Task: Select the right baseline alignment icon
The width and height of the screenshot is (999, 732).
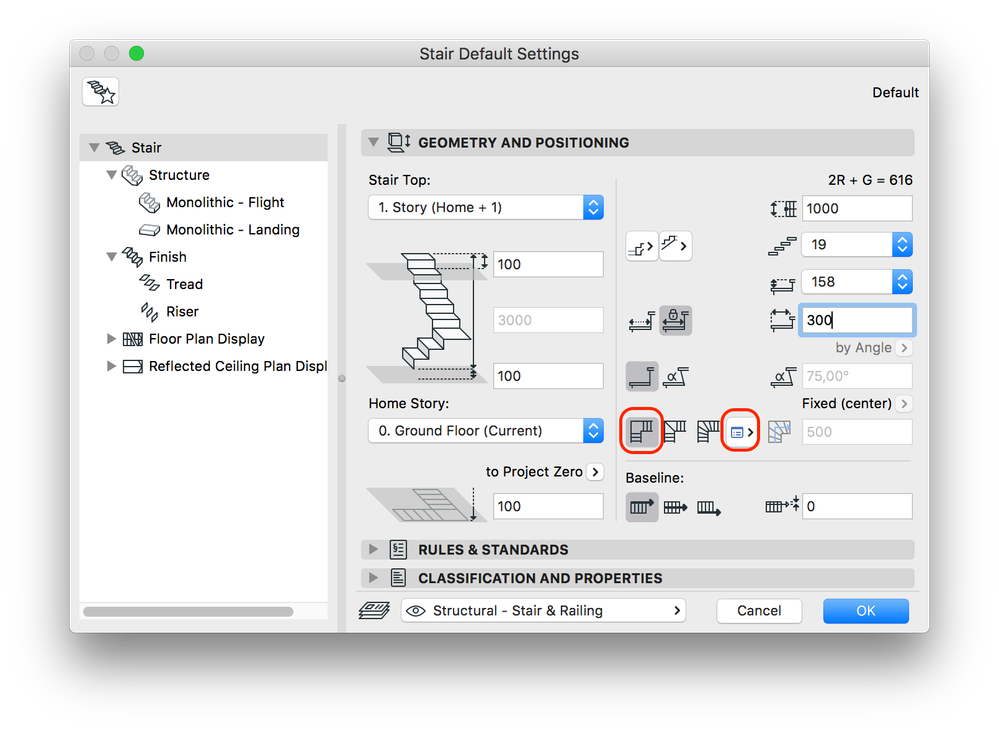Action: tap(708, 507)
